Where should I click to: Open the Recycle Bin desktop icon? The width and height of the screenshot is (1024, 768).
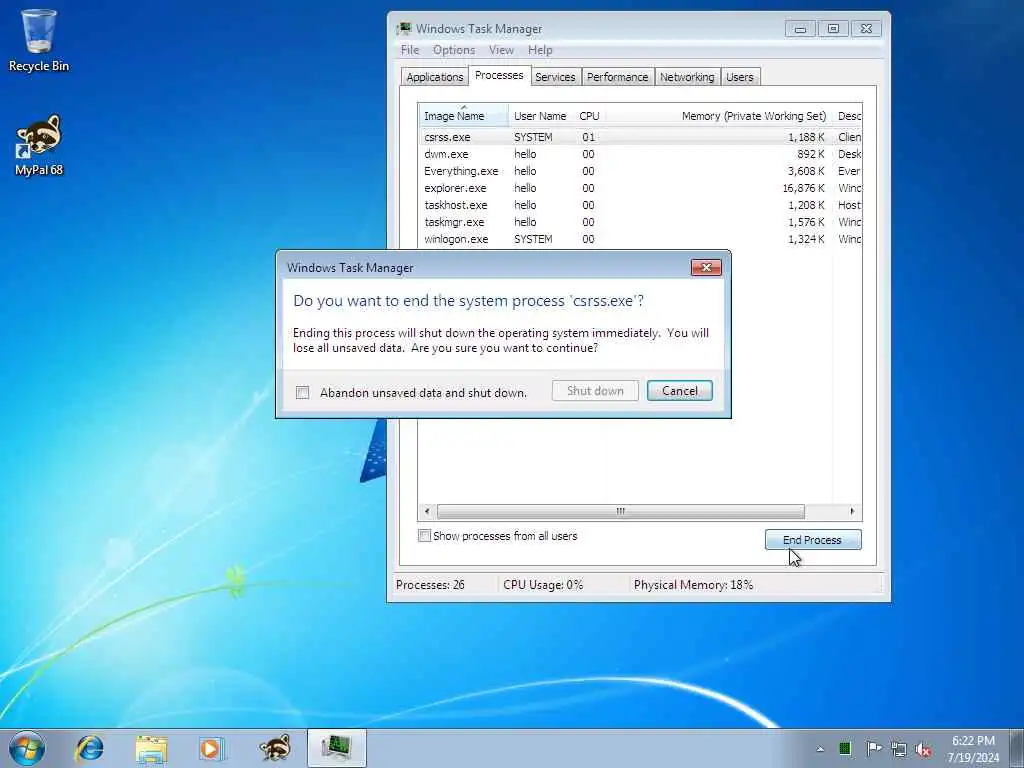click(x=39, y=40)
